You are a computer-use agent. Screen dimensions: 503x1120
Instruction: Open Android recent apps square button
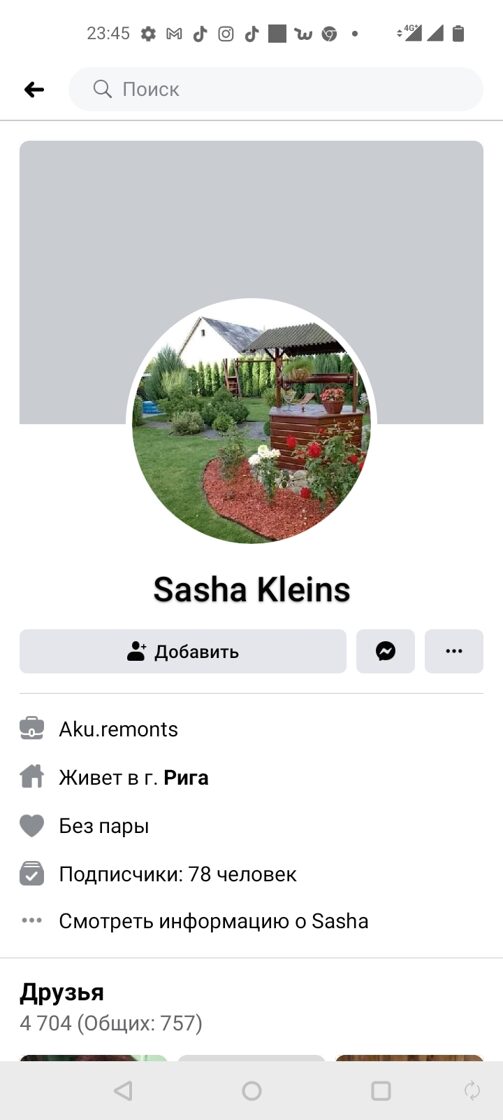pyautogui.click(x=381, y=1090)
